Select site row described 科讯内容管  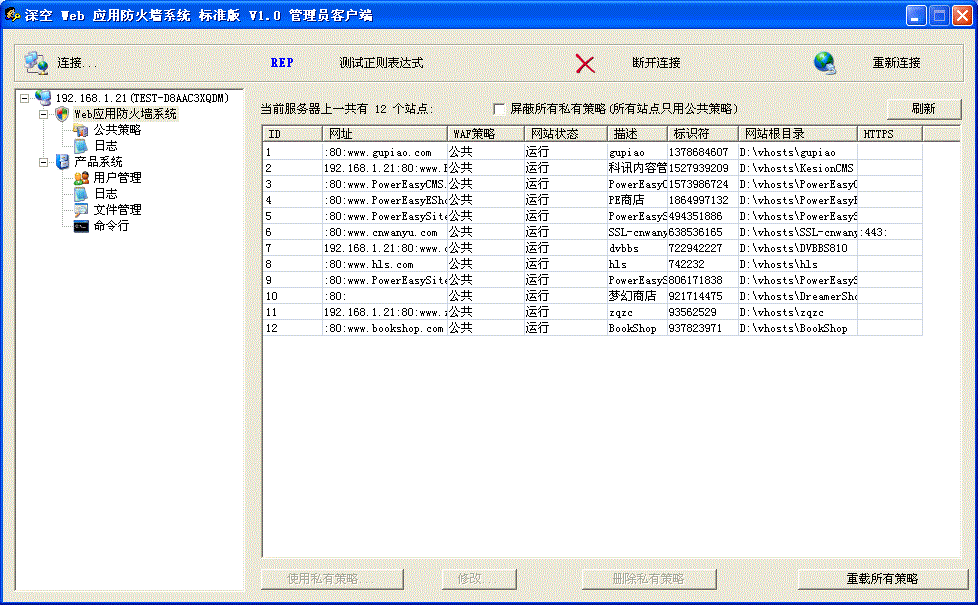pos(593,168)
